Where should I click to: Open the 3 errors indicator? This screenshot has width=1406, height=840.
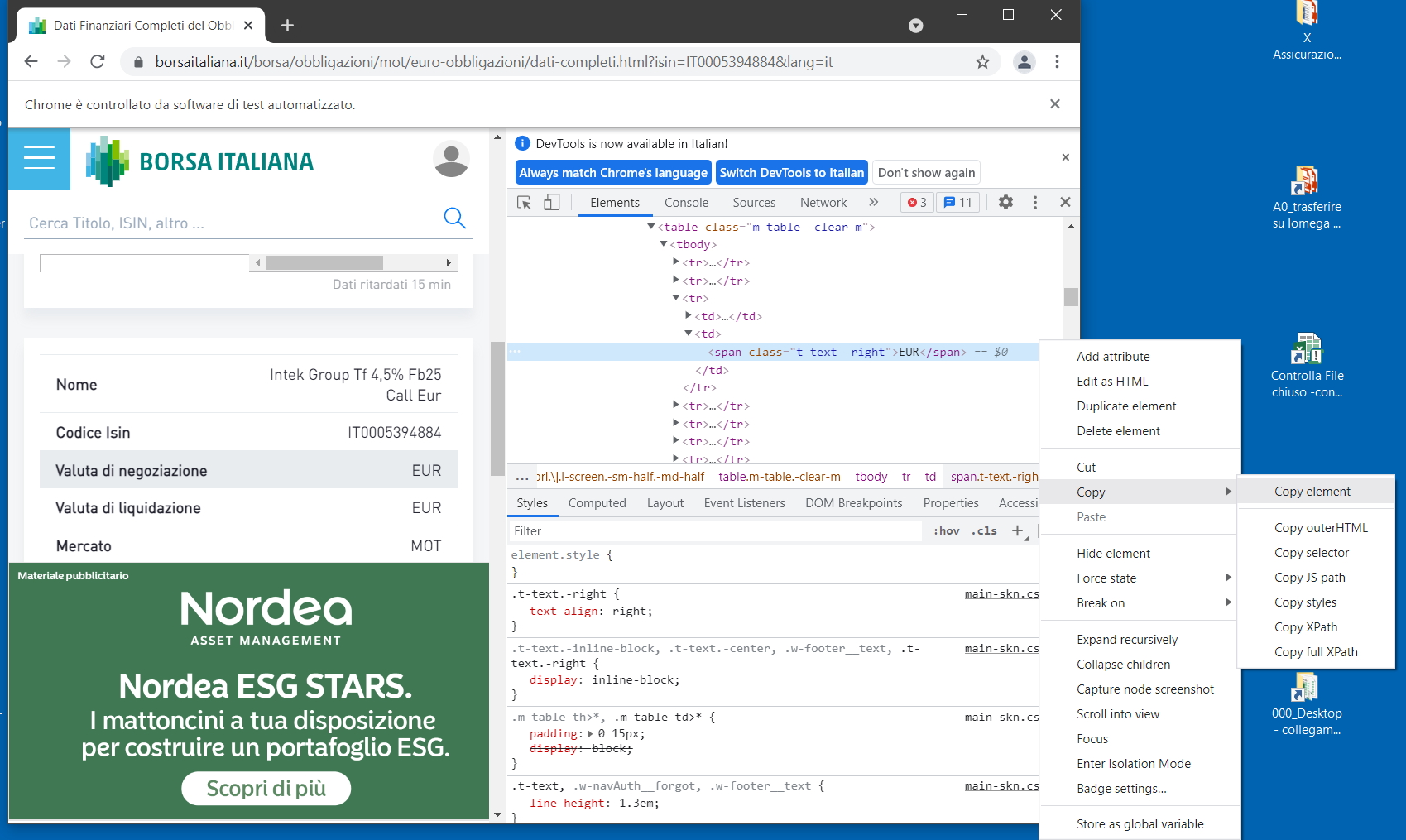coord(917,202)
